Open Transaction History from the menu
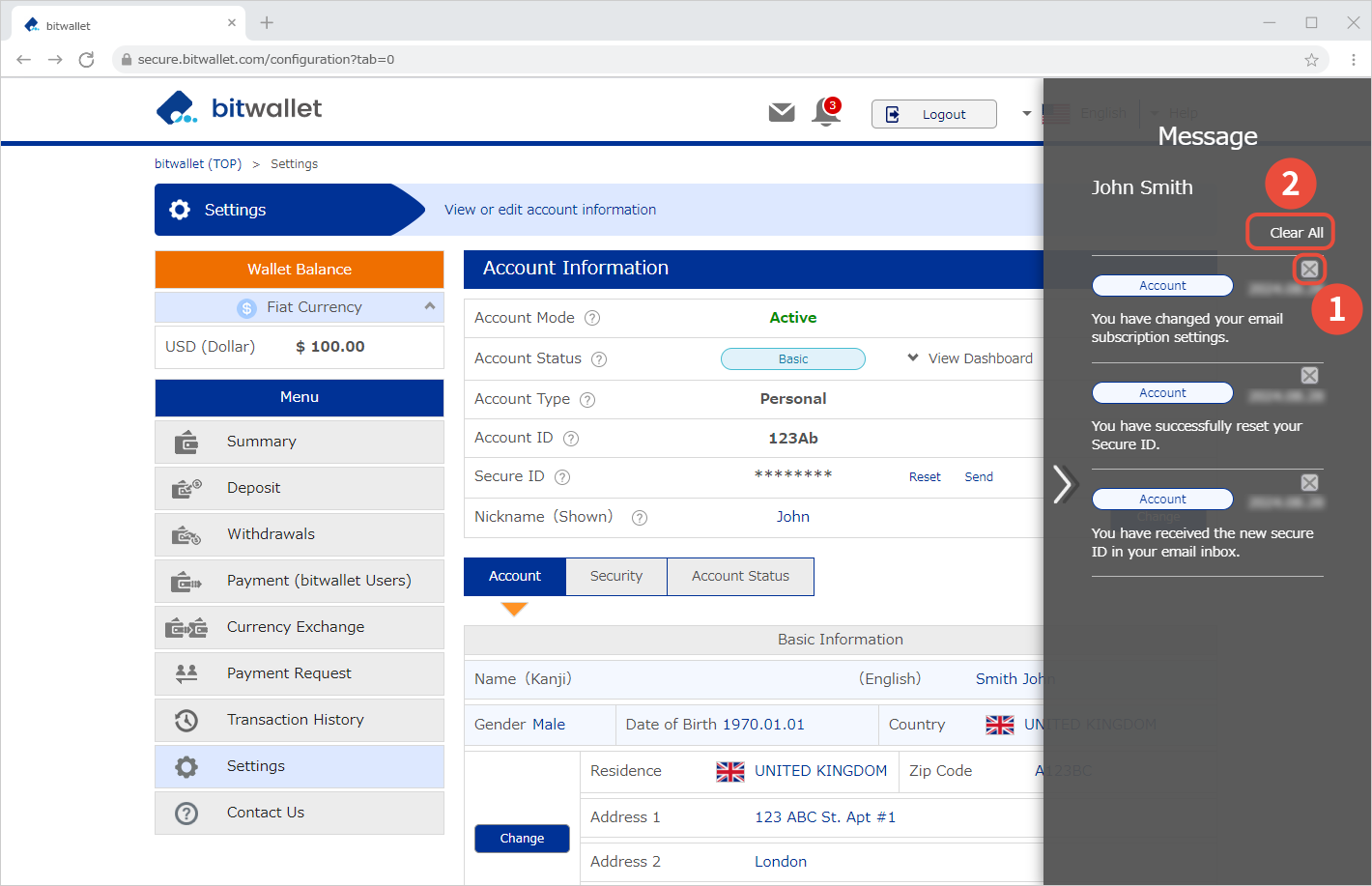Image resolution: width=1372 pixels, height=886 pixels. coord(295,720)
